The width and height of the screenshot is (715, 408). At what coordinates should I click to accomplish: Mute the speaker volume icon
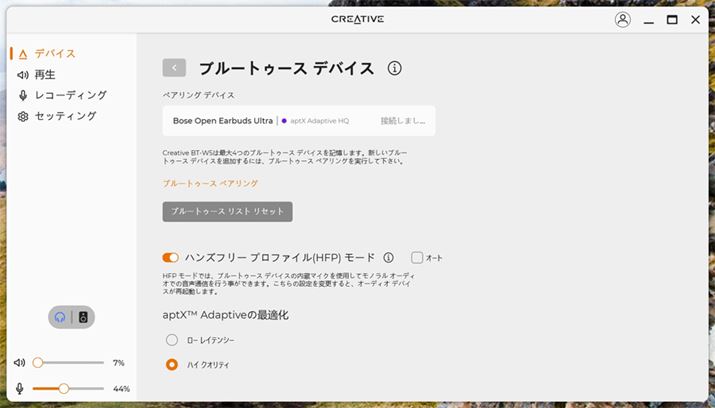pyautogui.click(x=20, y=363)
